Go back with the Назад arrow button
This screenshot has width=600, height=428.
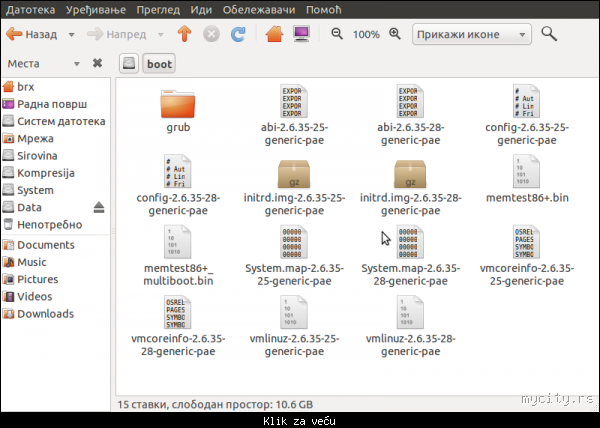(31, 34)
